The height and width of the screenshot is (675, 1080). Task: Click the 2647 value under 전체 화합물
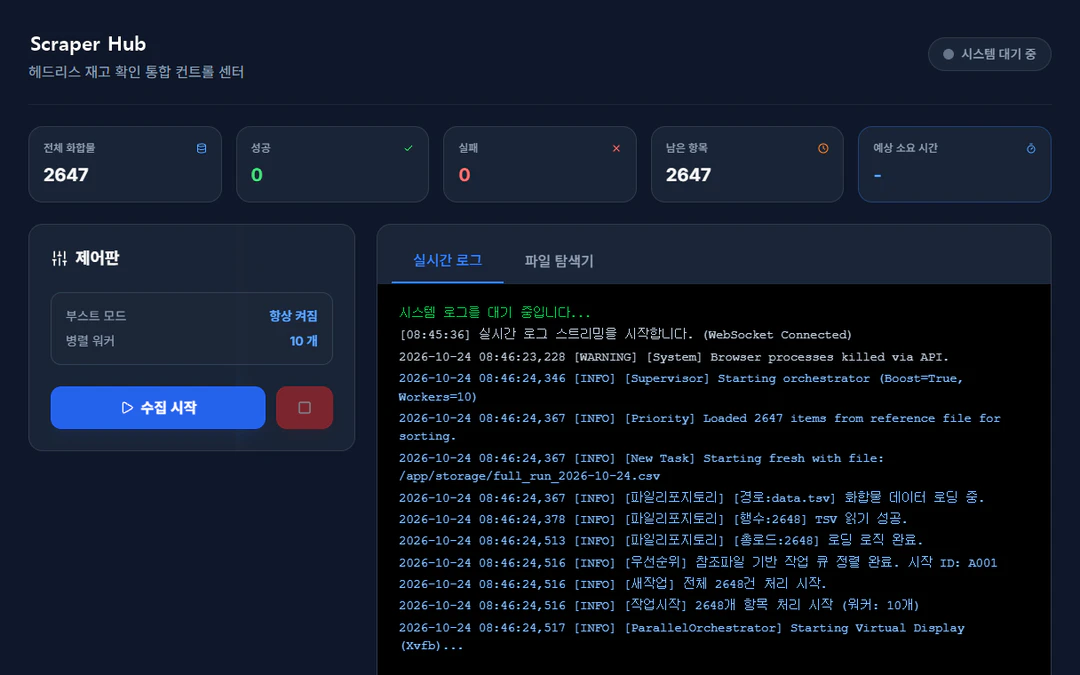[x=66, y=175]
